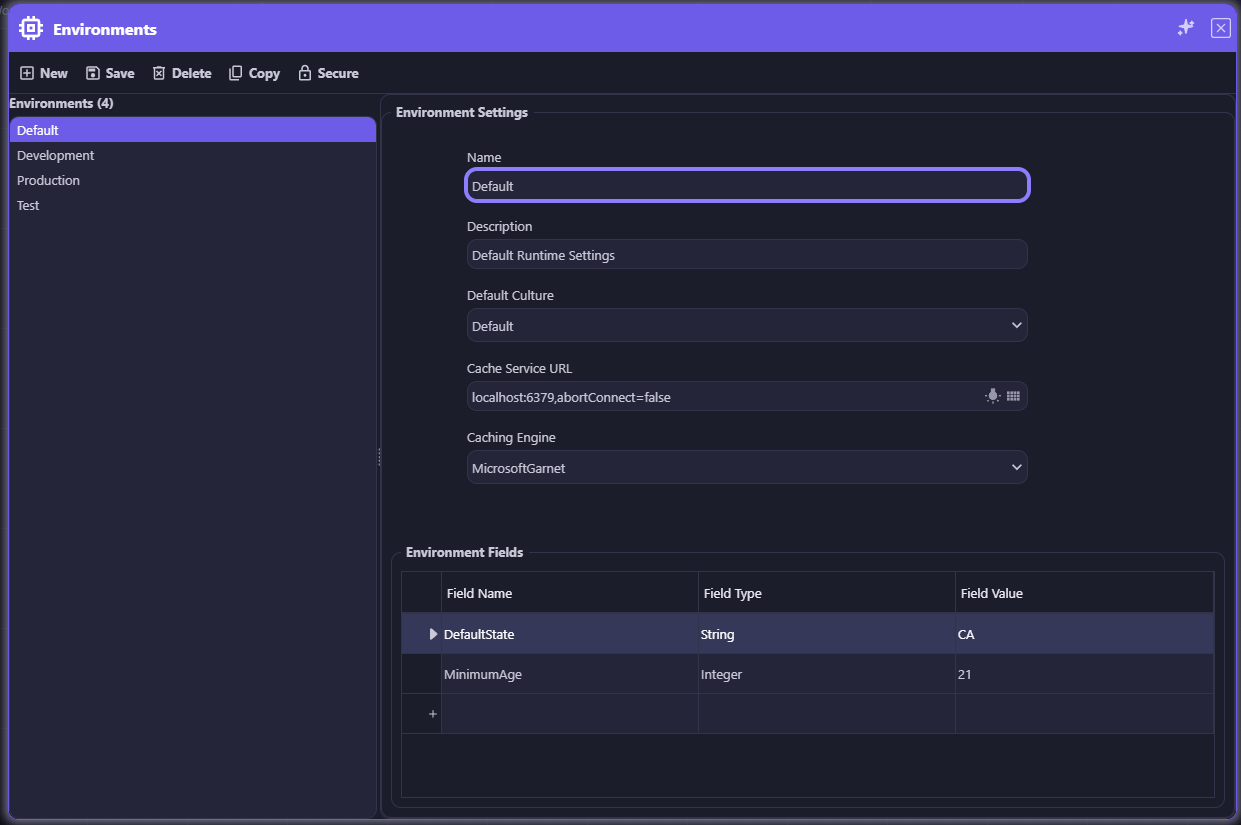Click the New environment toolbar button
This screenshot has height=825, width=1241.
click(44, 73)
